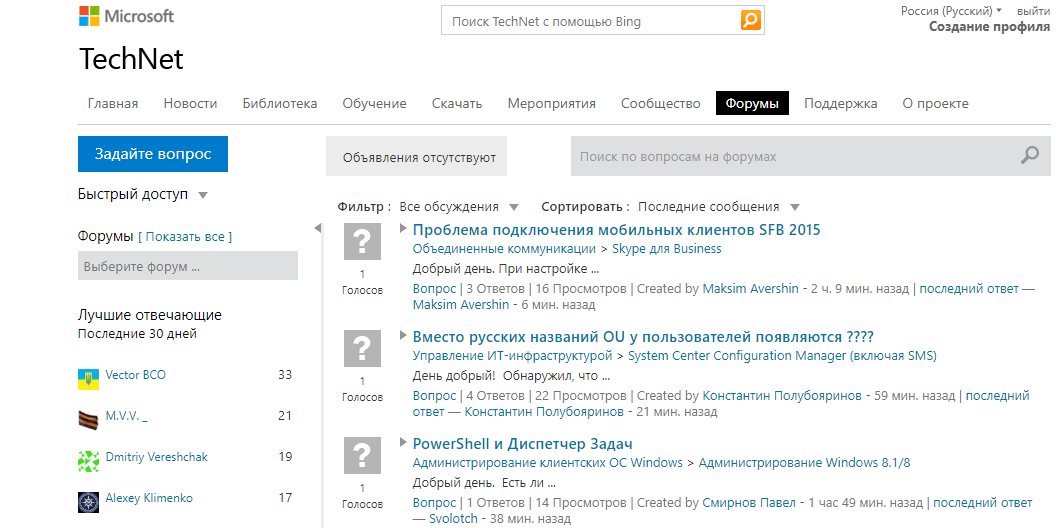Open M.V.V. _ profile name link
Viewport: 1056px width, 528px height.
tap(127, 416)
